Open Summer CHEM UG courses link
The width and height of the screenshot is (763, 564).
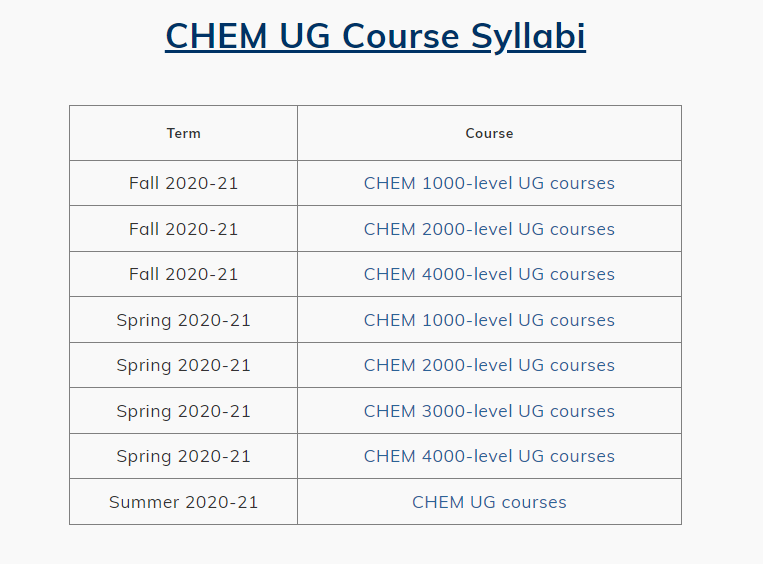(x=489, y=502)
